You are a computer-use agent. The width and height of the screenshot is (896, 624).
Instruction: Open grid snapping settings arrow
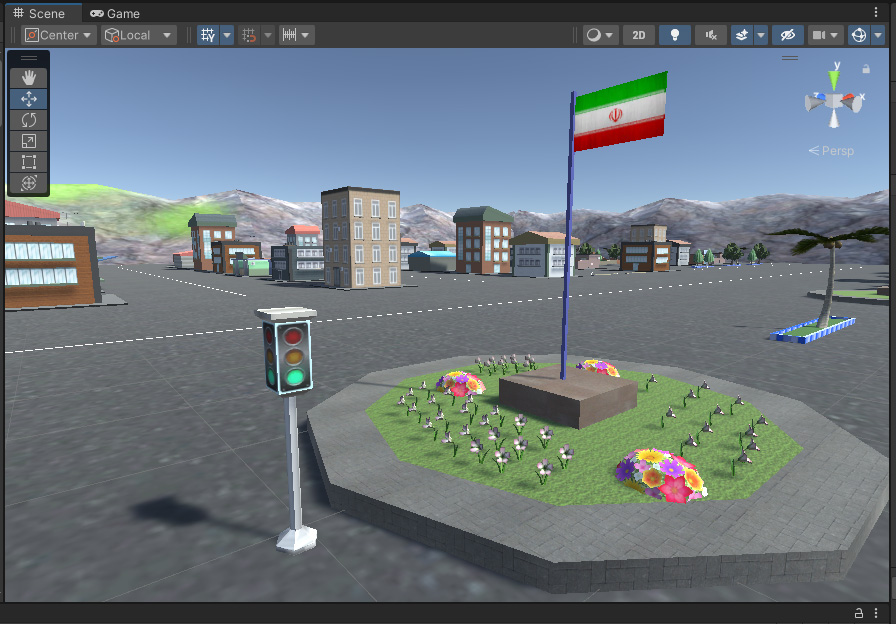[268, 35]
